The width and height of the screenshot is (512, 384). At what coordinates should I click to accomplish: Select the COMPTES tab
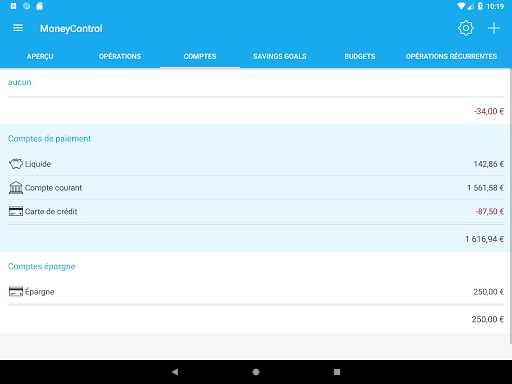[x=200, y=56]
